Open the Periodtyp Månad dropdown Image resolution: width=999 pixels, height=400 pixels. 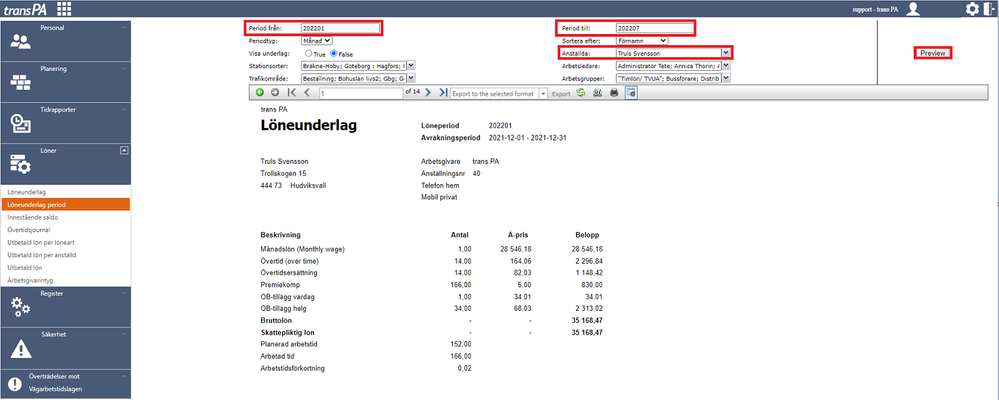(x=317, y=40)
